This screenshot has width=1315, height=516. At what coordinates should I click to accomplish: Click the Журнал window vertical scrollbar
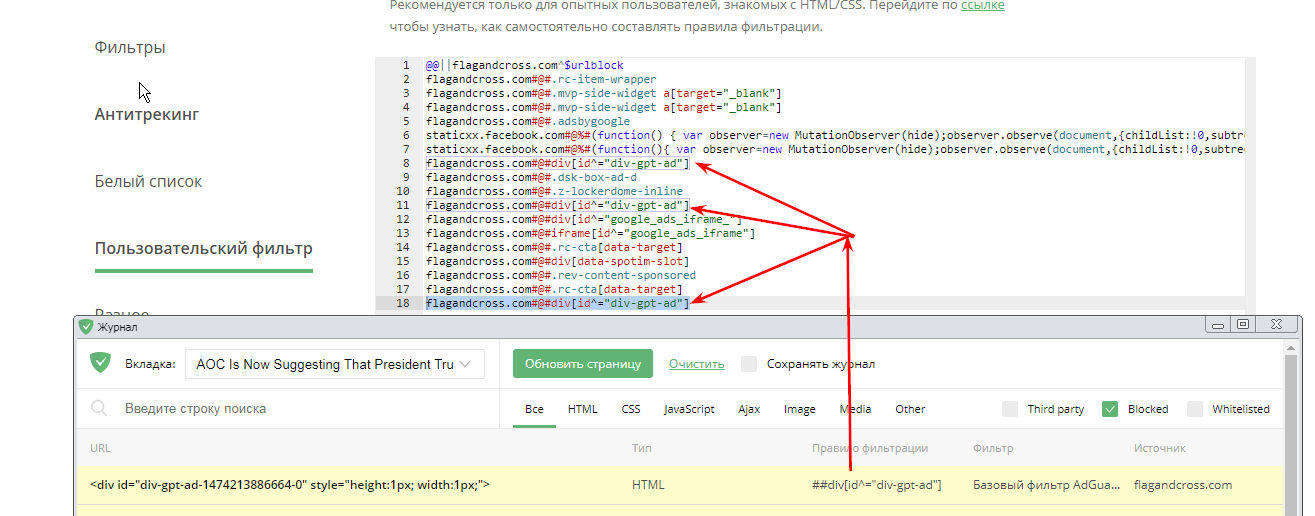[x=1291, y=430]
